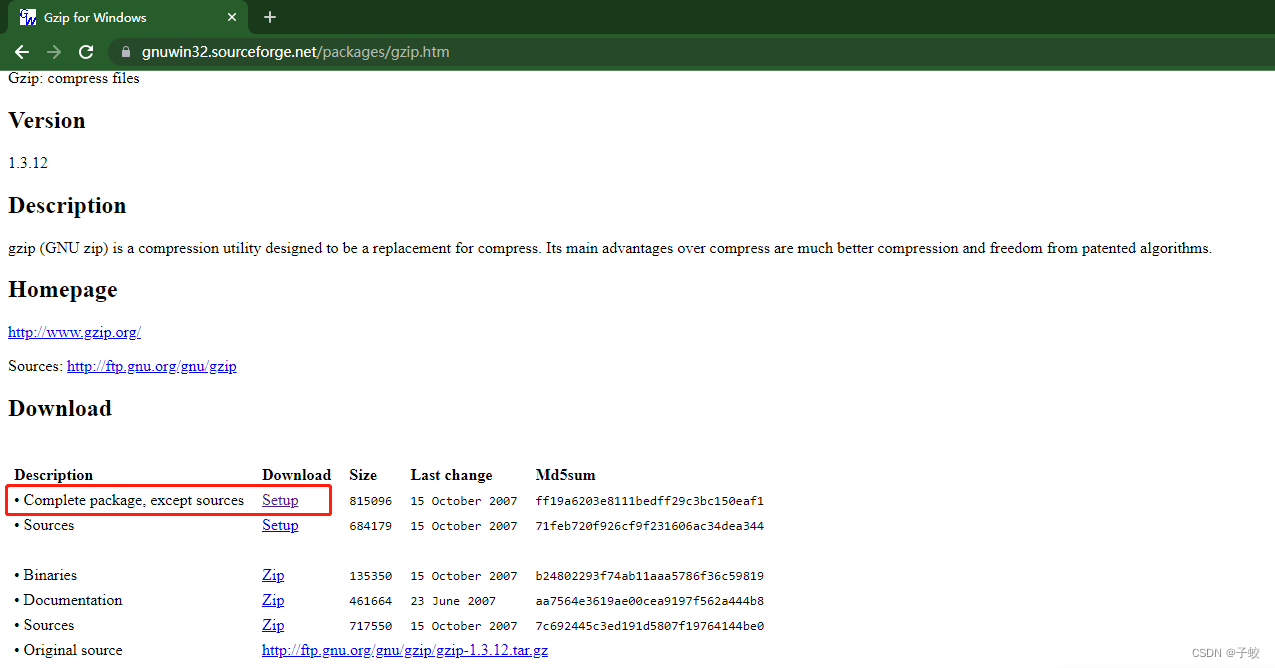Open the http://www.gzip.org/ homepage link
Image resolution: width=1275 pixels, height=668 pixels.
(x=74, y=331)
